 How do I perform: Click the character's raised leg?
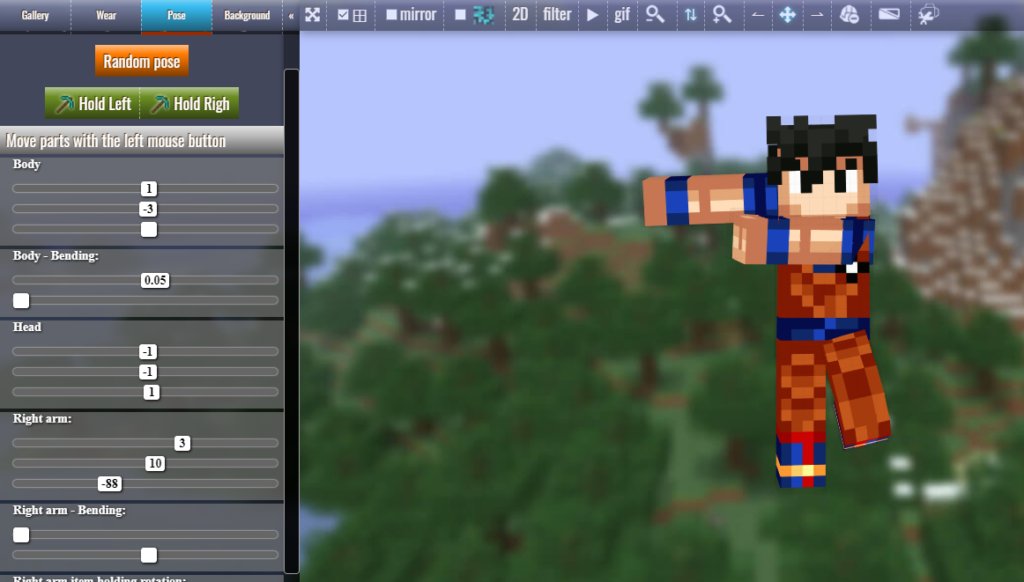pyautogui.click(x=859, y=390)
